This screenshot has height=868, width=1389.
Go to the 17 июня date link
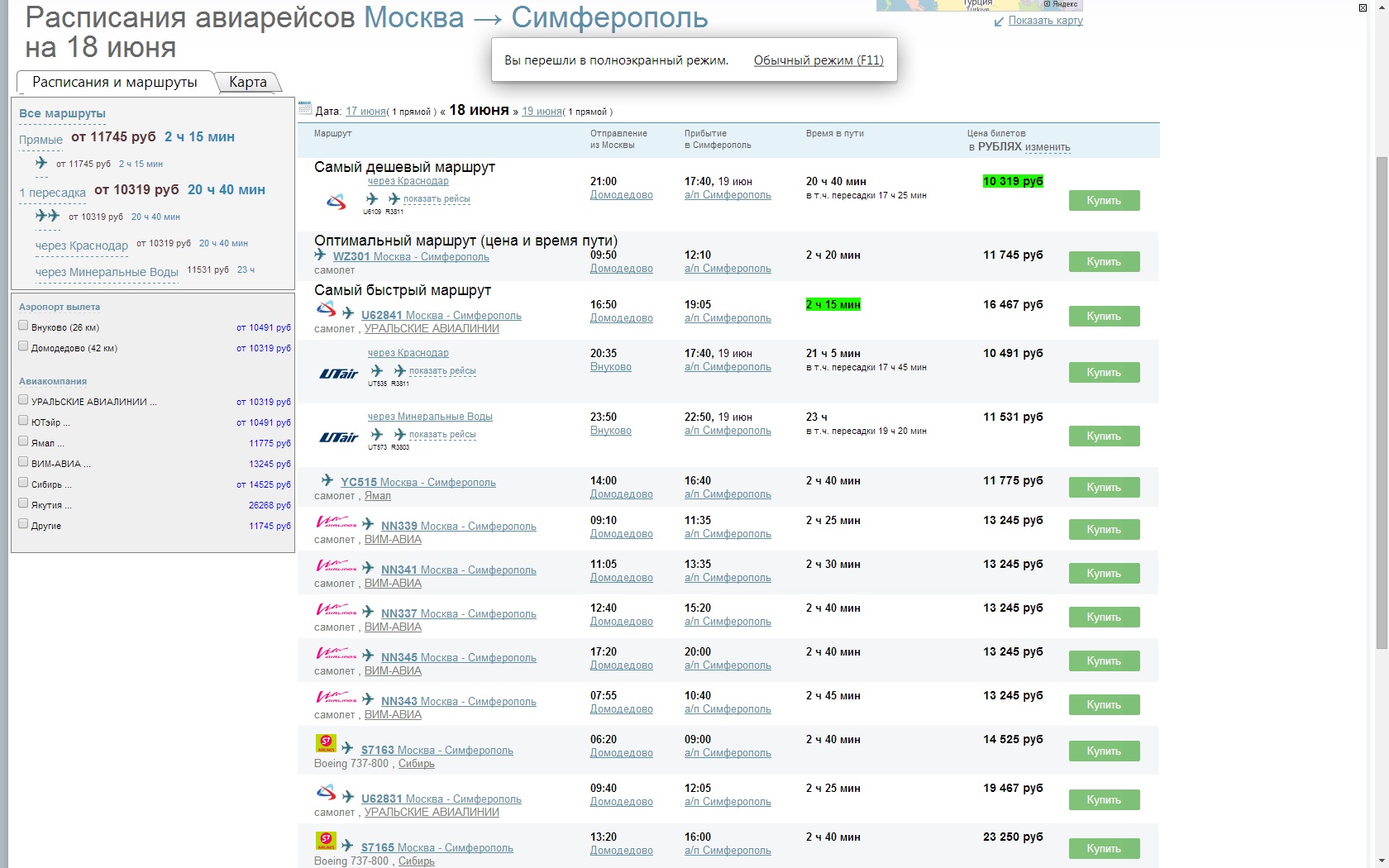click(x=365, y=112)
